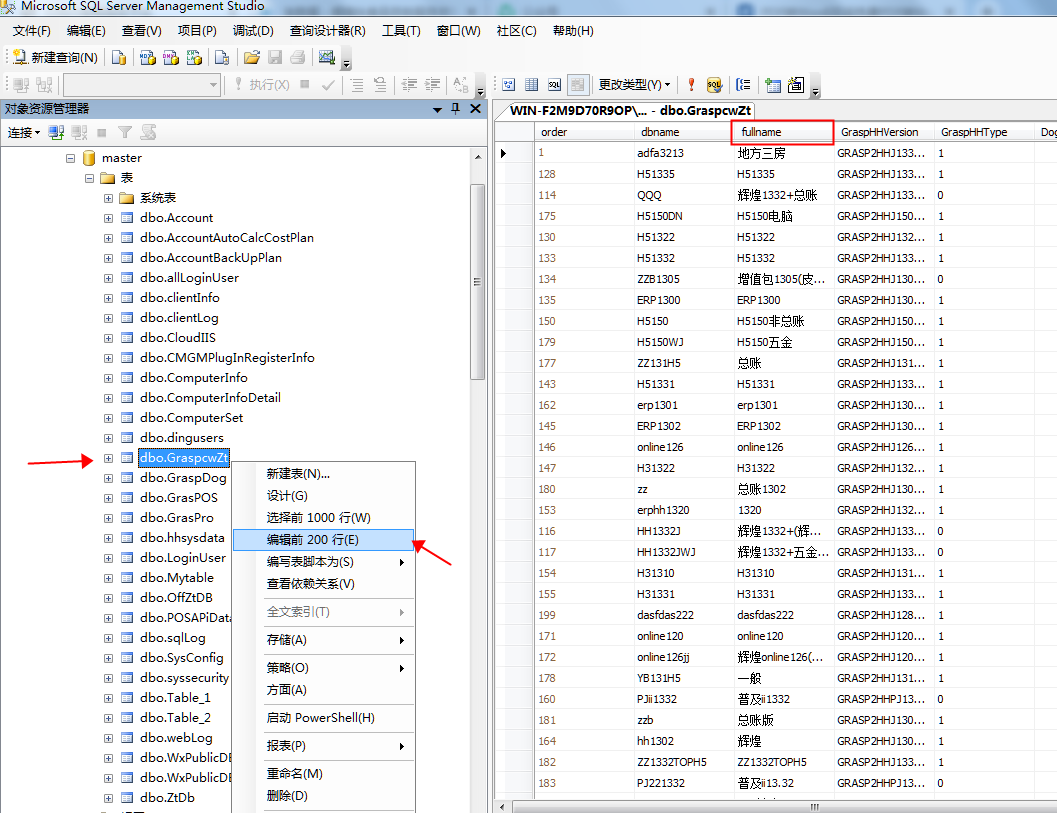Show the SQL pane in query designer
Viewport: 1057px width, 813px height.
[x=554, y=85]
